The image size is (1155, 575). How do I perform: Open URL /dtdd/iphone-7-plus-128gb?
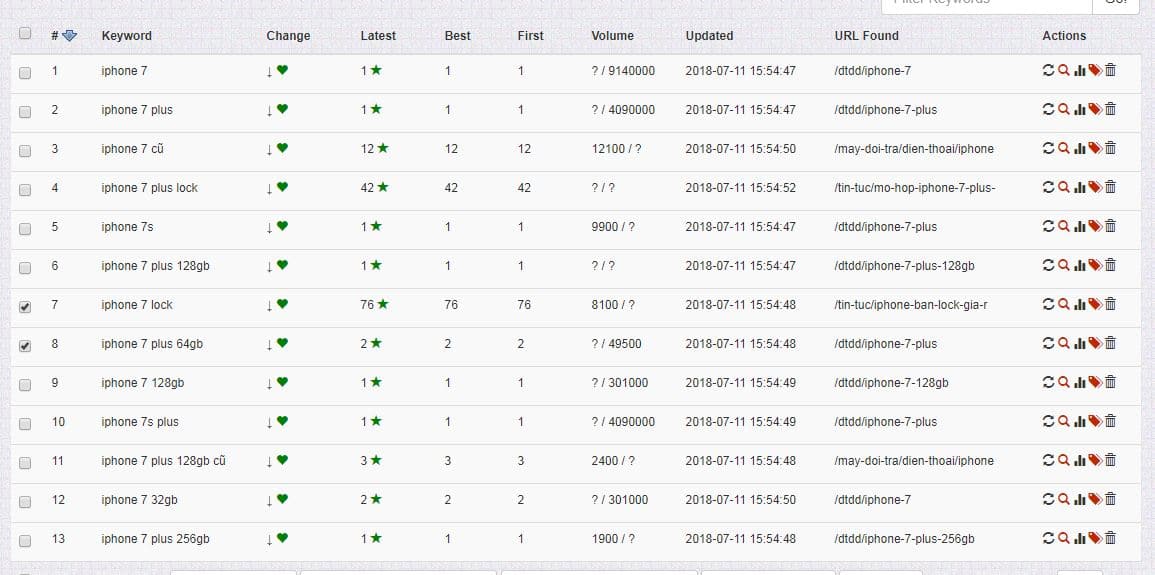905,266
